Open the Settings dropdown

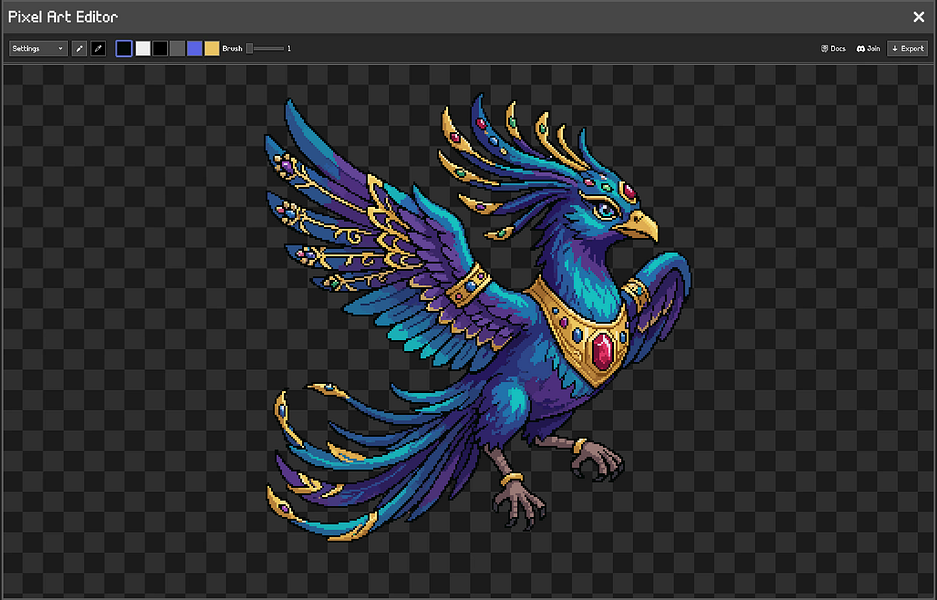[37, 48]
